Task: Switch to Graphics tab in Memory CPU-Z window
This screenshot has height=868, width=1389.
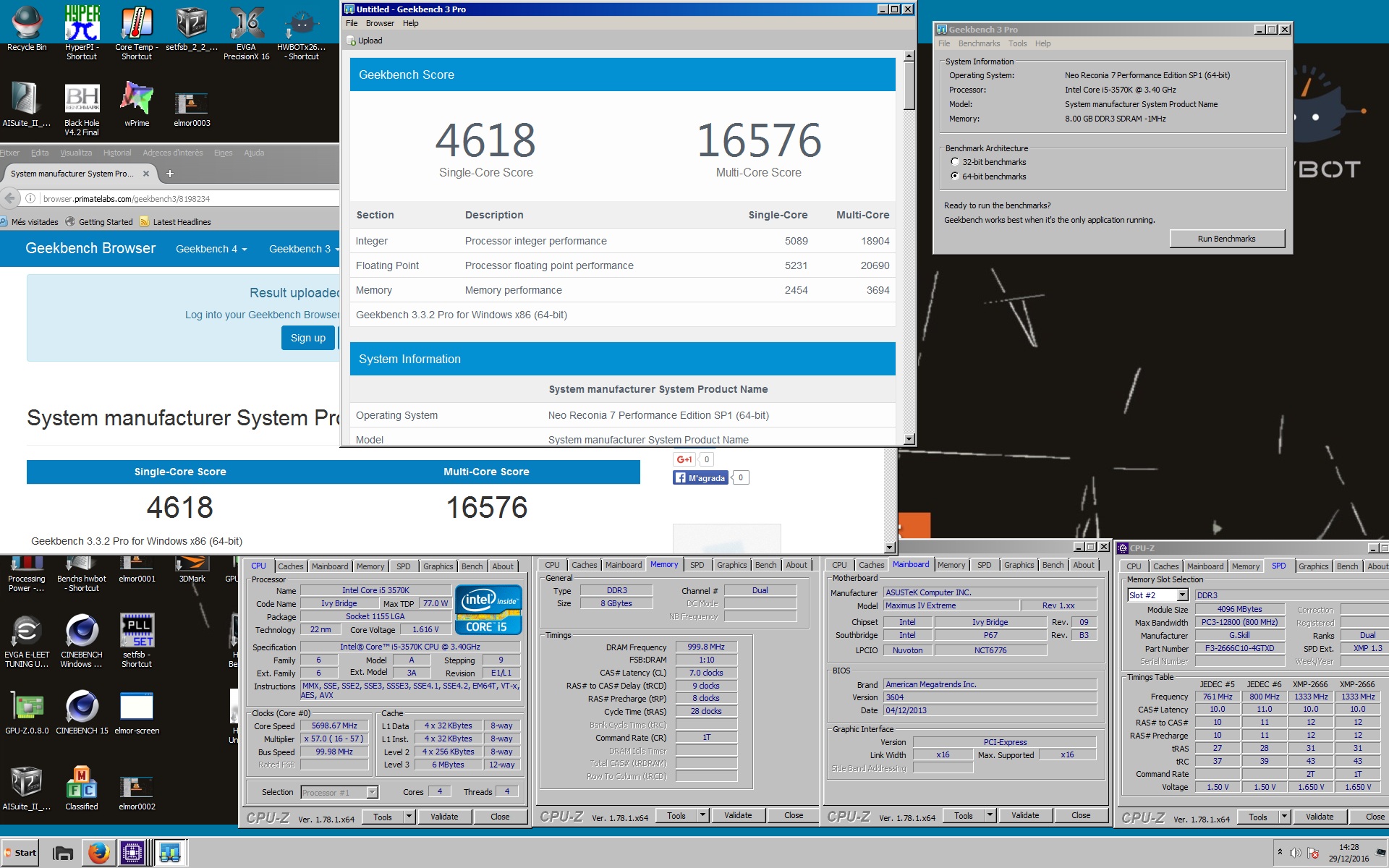Action: pos(732,565)
